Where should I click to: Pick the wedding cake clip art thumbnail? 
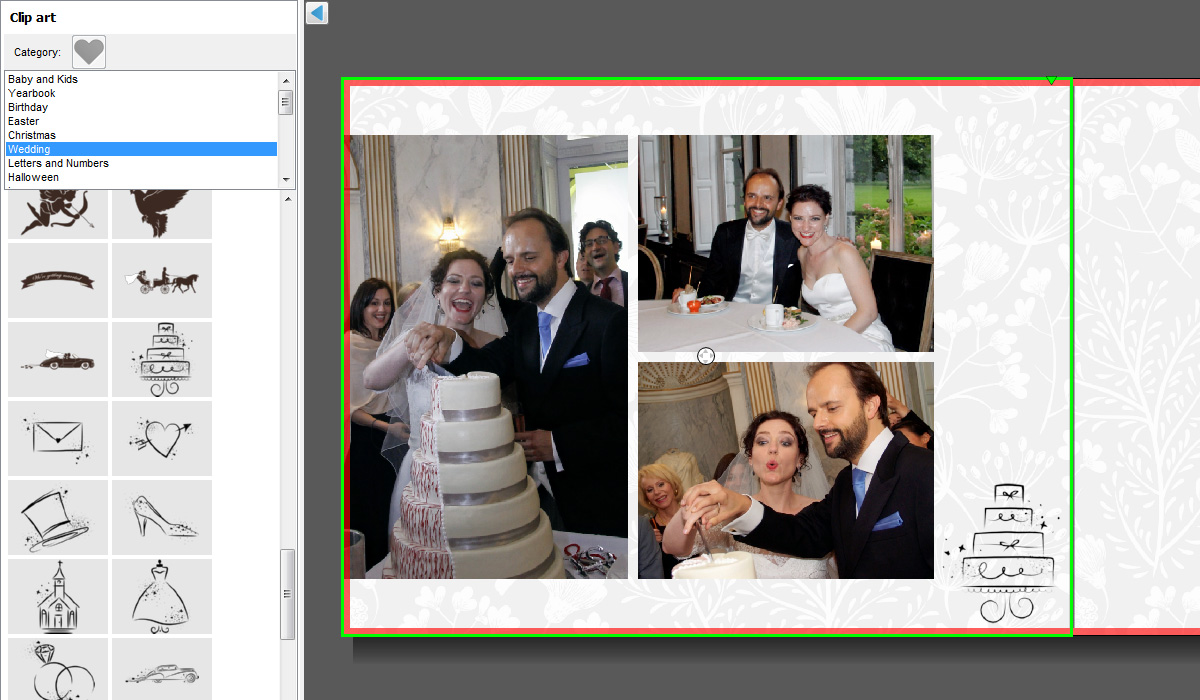click(161, 360)
